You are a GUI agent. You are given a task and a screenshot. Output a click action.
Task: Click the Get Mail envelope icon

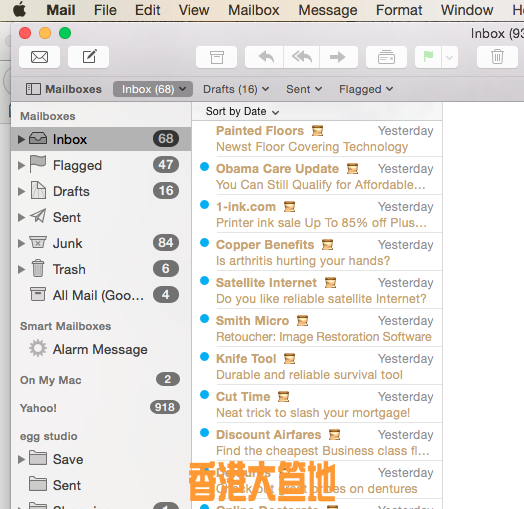click(39, 57)
